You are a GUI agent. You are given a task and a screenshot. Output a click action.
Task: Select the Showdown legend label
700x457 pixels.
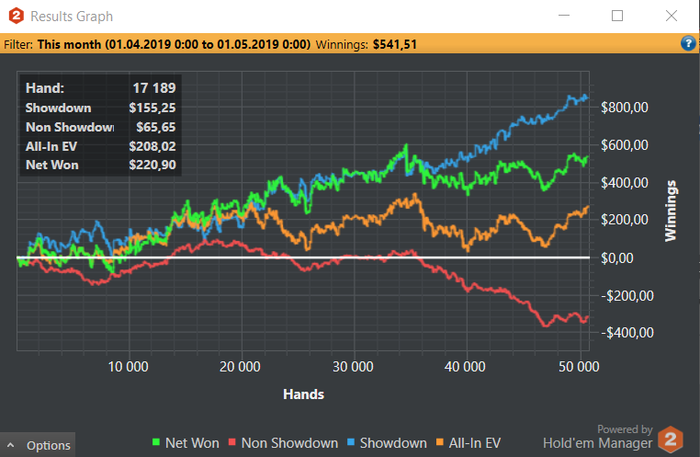pyautogui.click(x=393, y=443)
